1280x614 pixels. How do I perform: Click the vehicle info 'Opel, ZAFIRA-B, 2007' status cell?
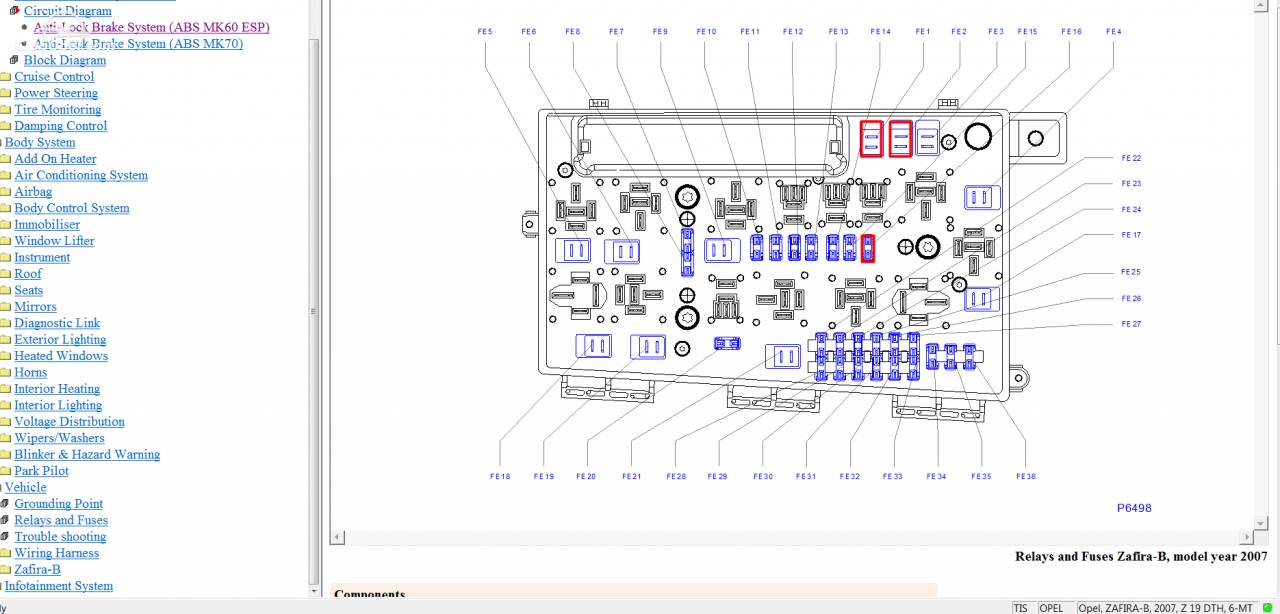1165,608
